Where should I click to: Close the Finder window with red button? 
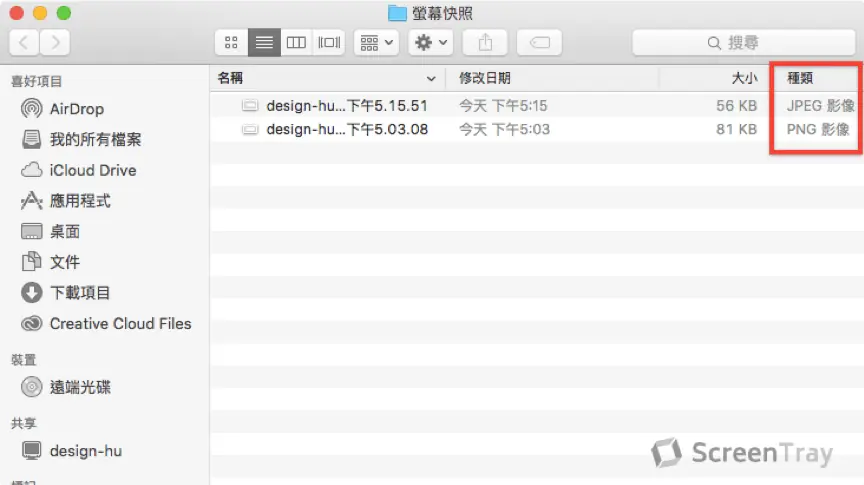[x=17, y=13]
